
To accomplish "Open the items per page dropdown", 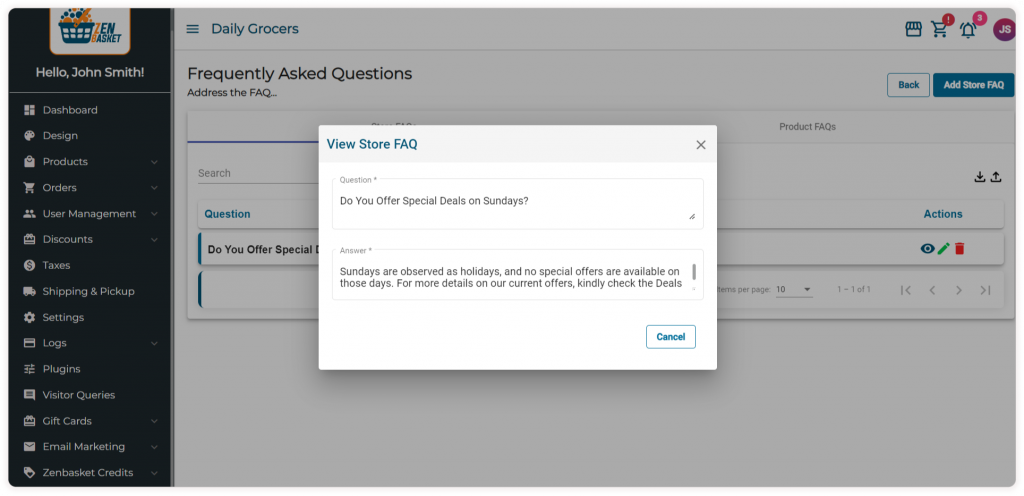I will tap(794, 290).
